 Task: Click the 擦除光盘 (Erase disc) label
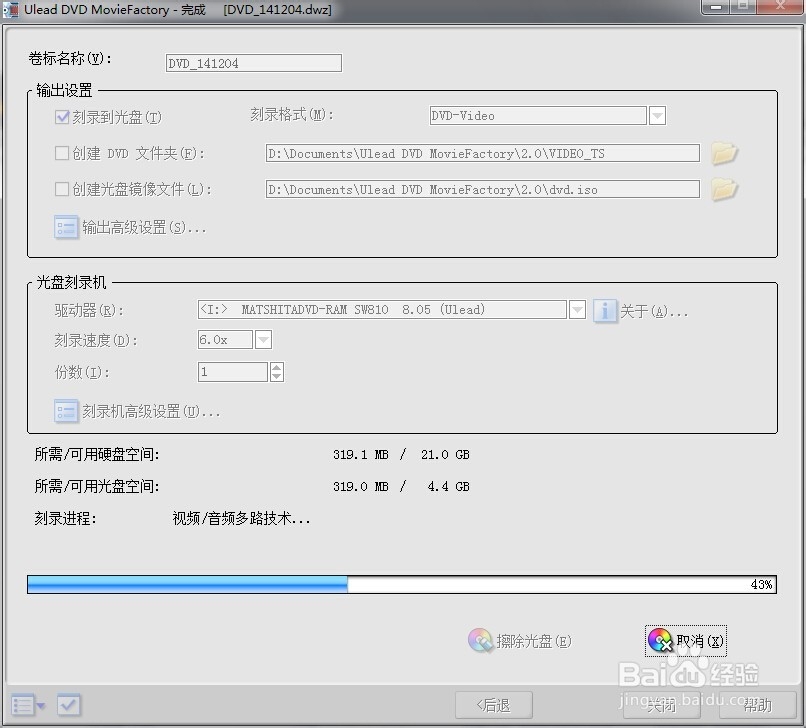(x=534, y=641)
